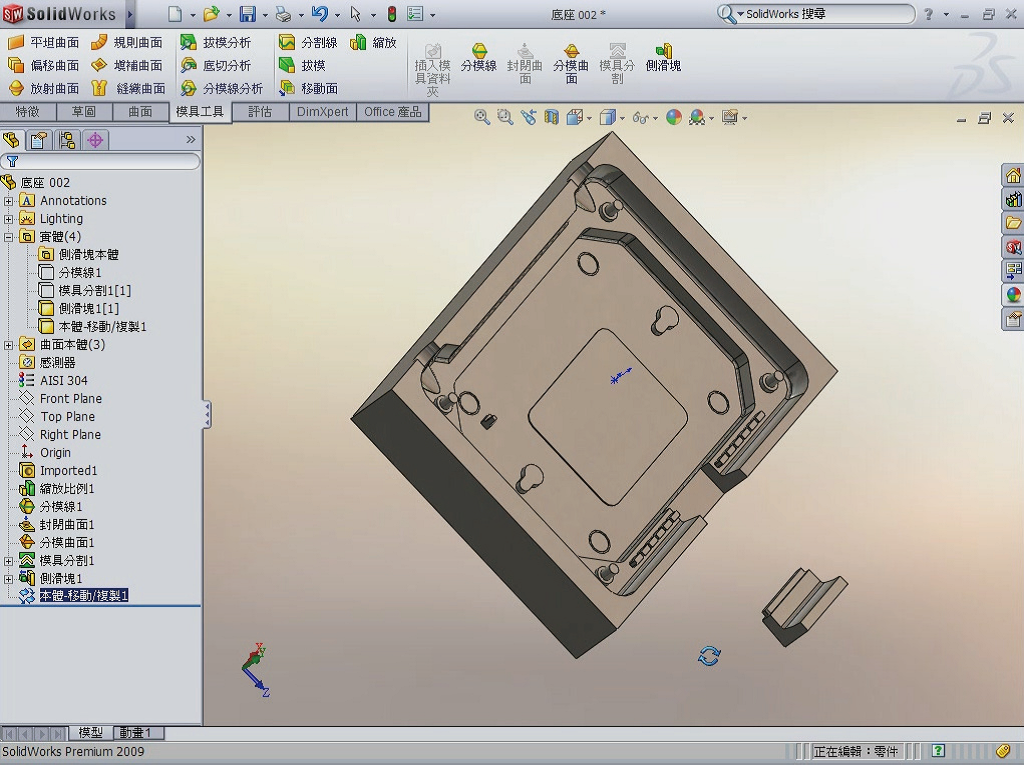
Task: Select the 平坦曲面 planar surface tool
Action: pos(43,42)
